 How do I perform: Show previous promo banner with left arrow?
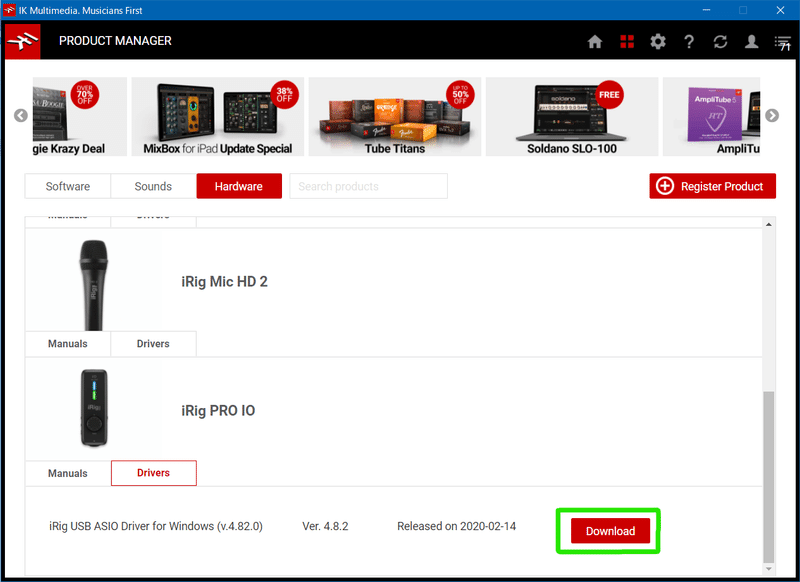click(x=21, y=116)
